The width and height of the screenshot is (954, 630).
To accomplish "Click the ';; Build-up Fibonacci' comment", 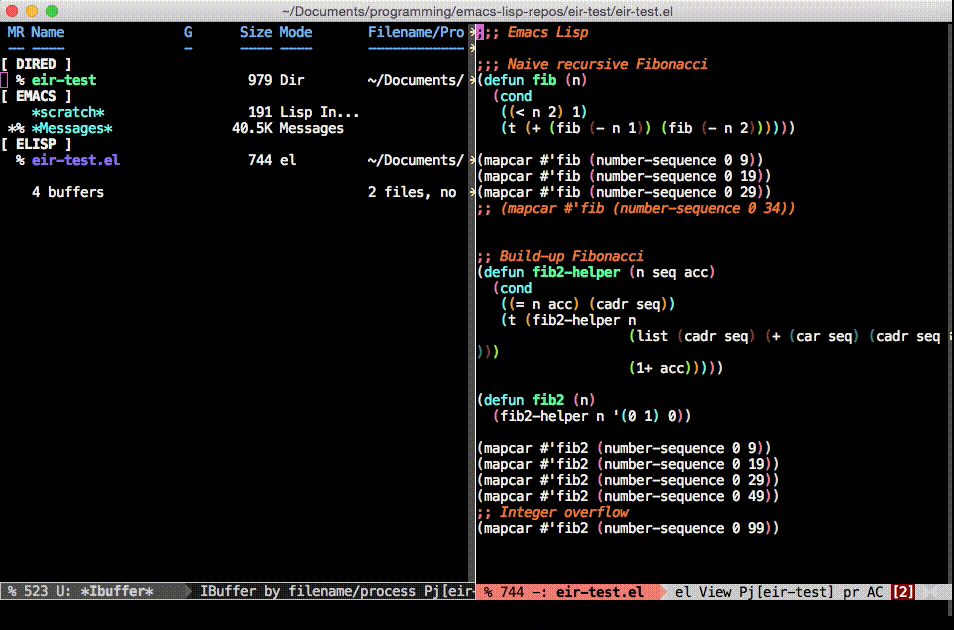I will coord(560,256).
